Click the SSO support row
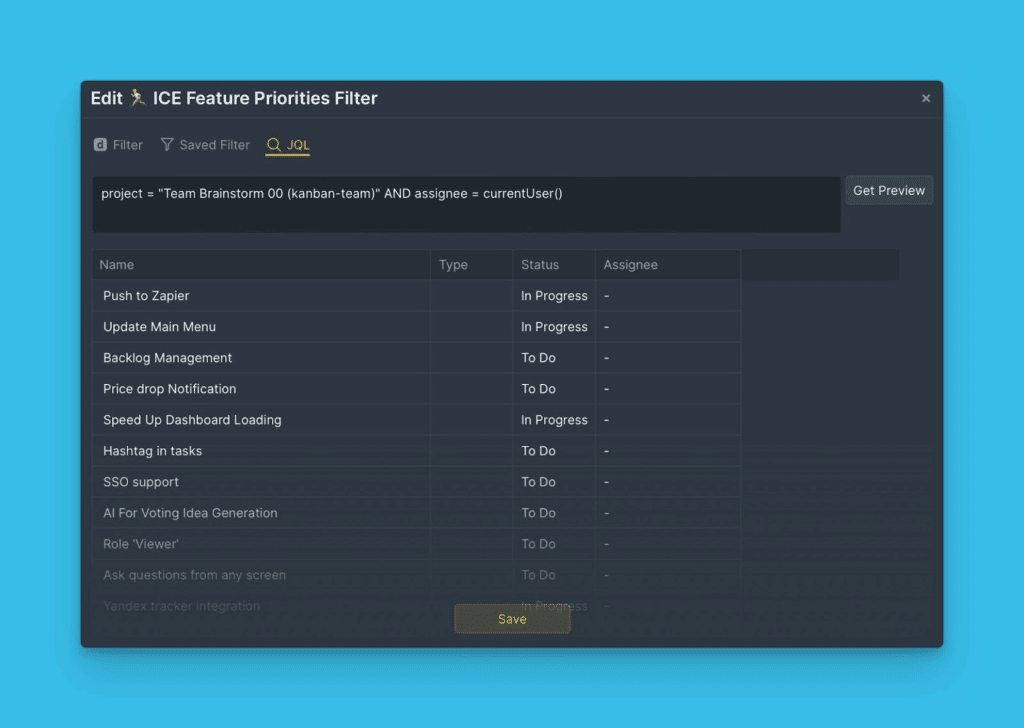The height and width of the screenshot is (728, 1024). [x=141, y=482]
